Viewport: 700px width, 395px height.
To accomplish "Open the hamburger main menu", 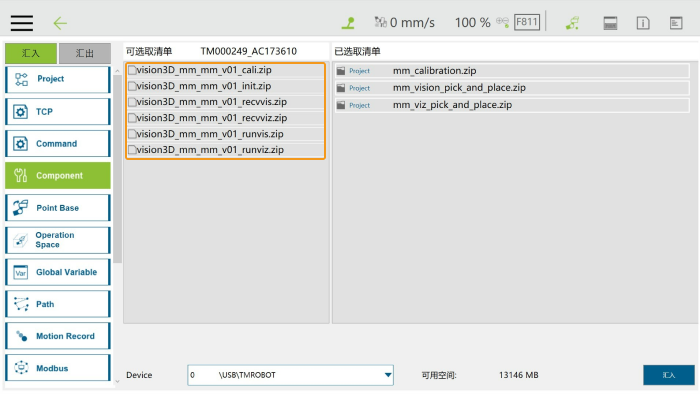I will tap(22, 23).
